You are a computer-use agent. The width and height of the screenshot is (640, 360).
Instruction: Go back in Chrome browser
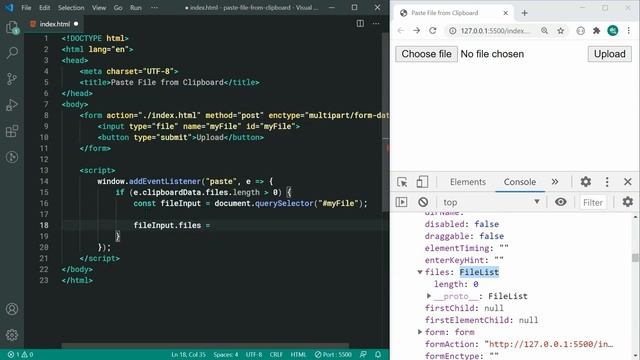[x=401, y=31]
